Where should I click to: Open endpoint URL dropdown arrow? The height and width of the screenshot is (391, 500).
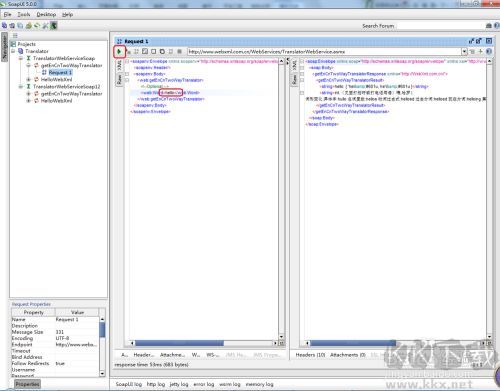click(464, 52)
